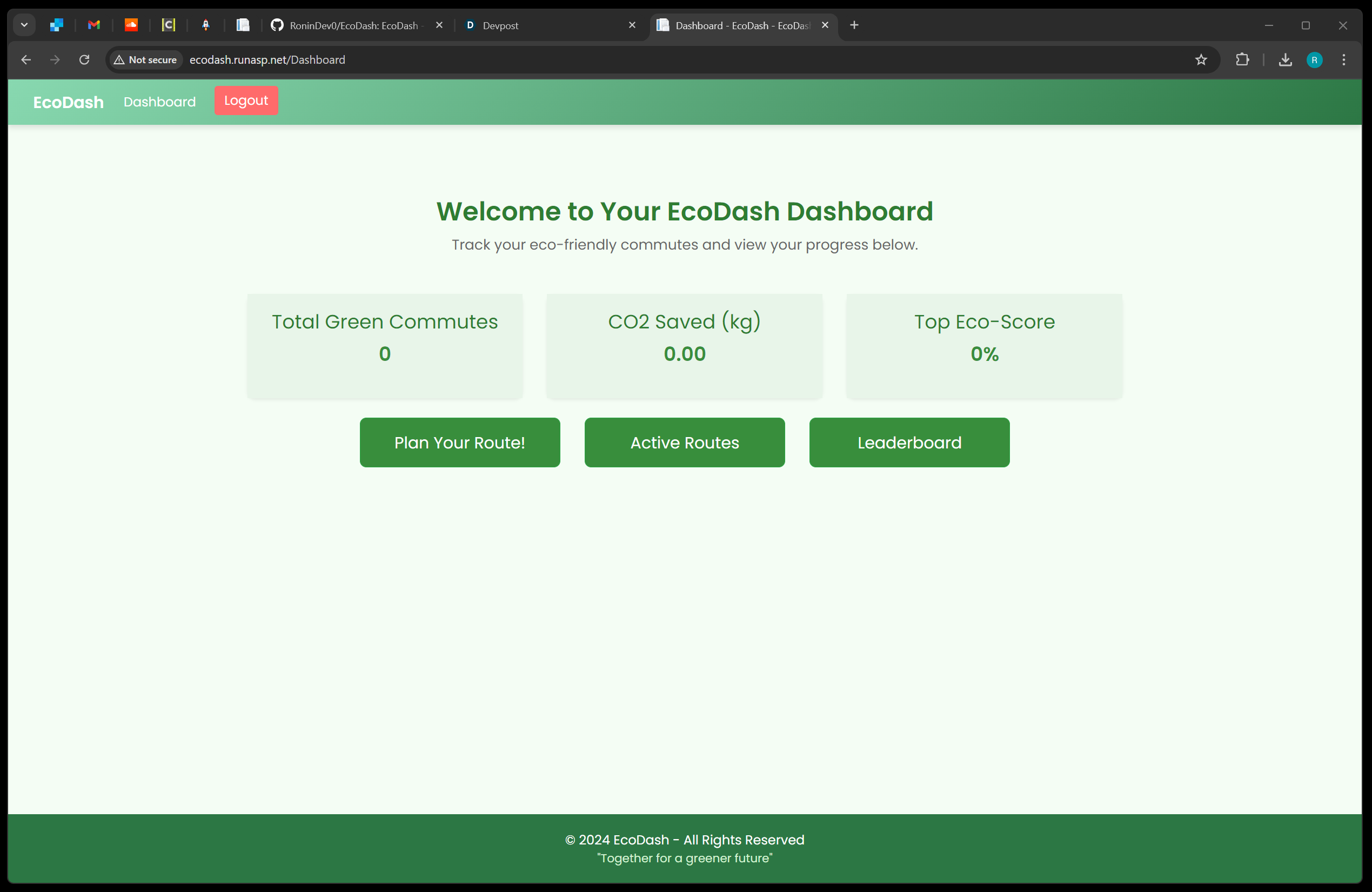Click the profile avatar icon
This screenshot has width=1372, height=892.
pos(1314,60)
